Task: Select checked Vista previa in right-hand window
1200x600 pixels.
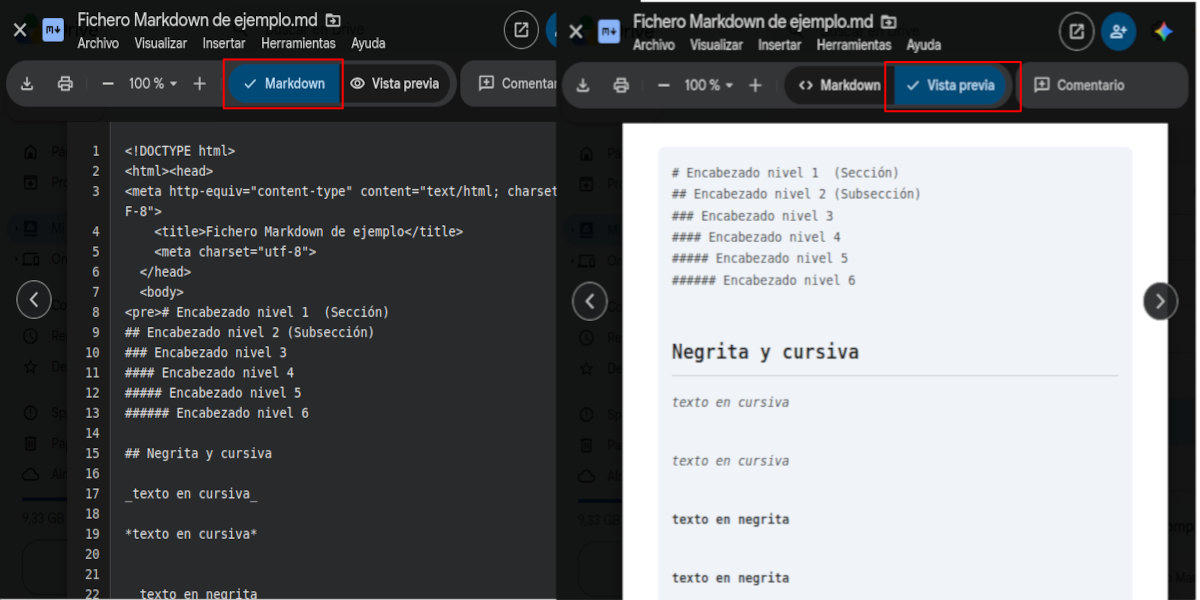Action: (950, 85)
